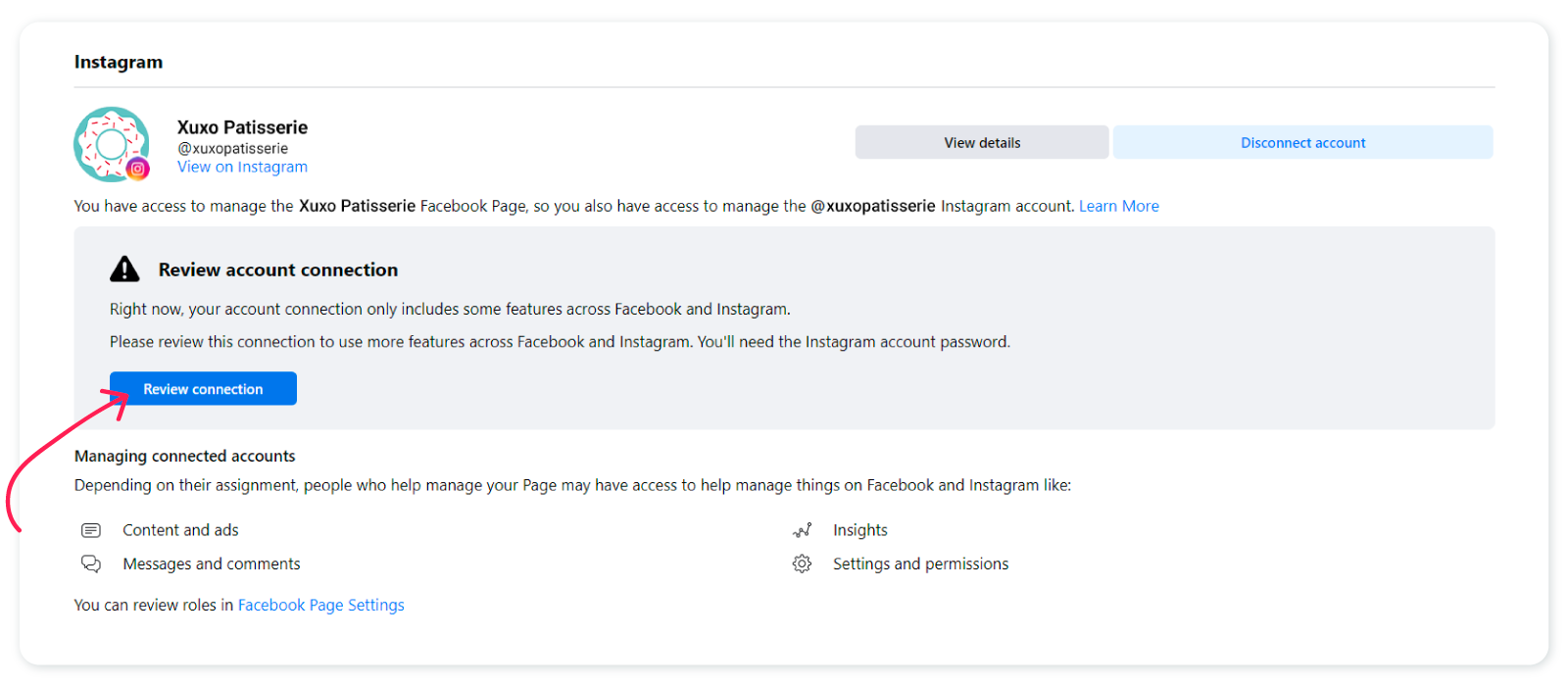Screen dimensions: 1568x686
Task: Click the Messages and comments label
Action: pos(212,563)
